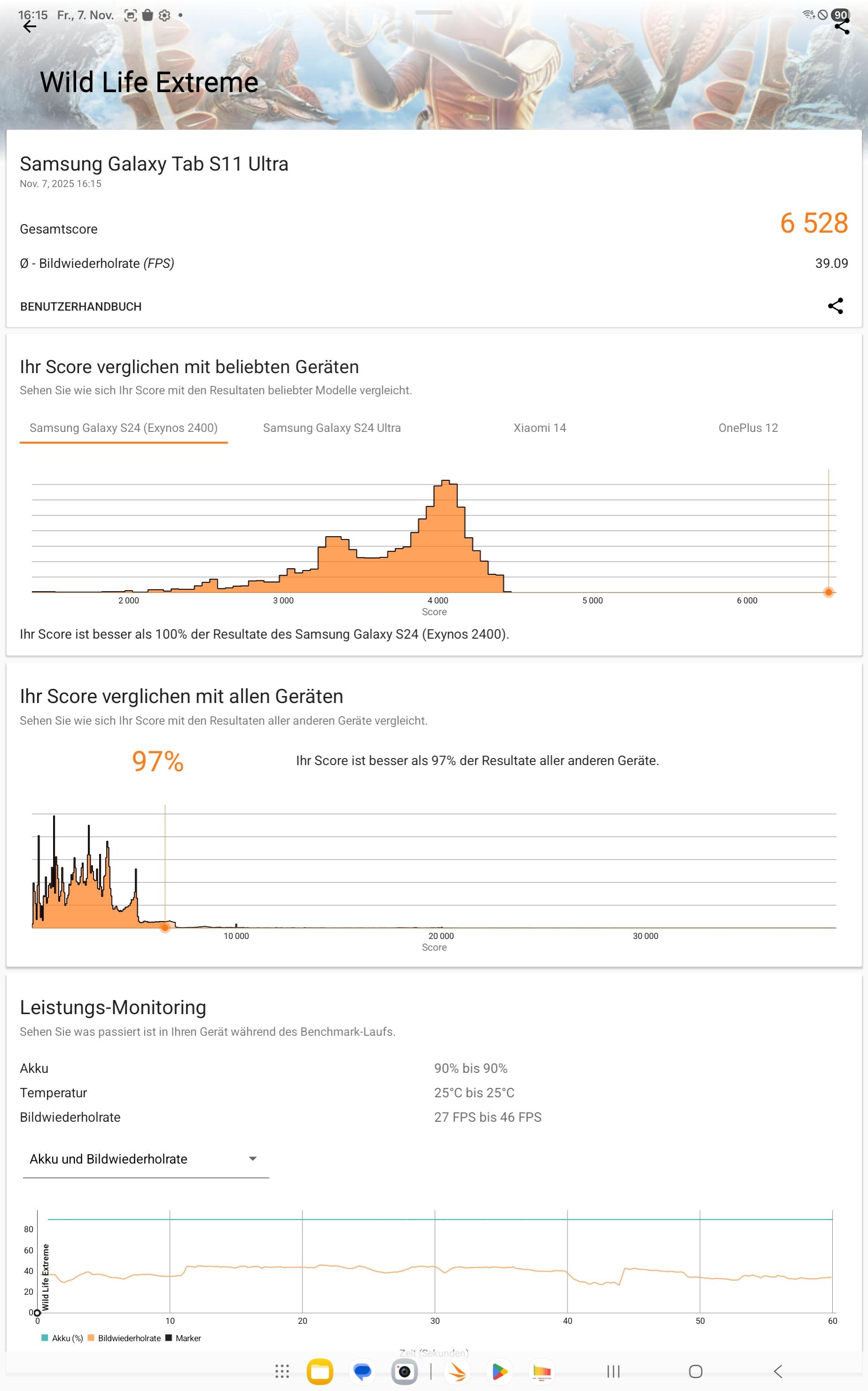Tap the share icon in the header banner

(x=841, y=26)
